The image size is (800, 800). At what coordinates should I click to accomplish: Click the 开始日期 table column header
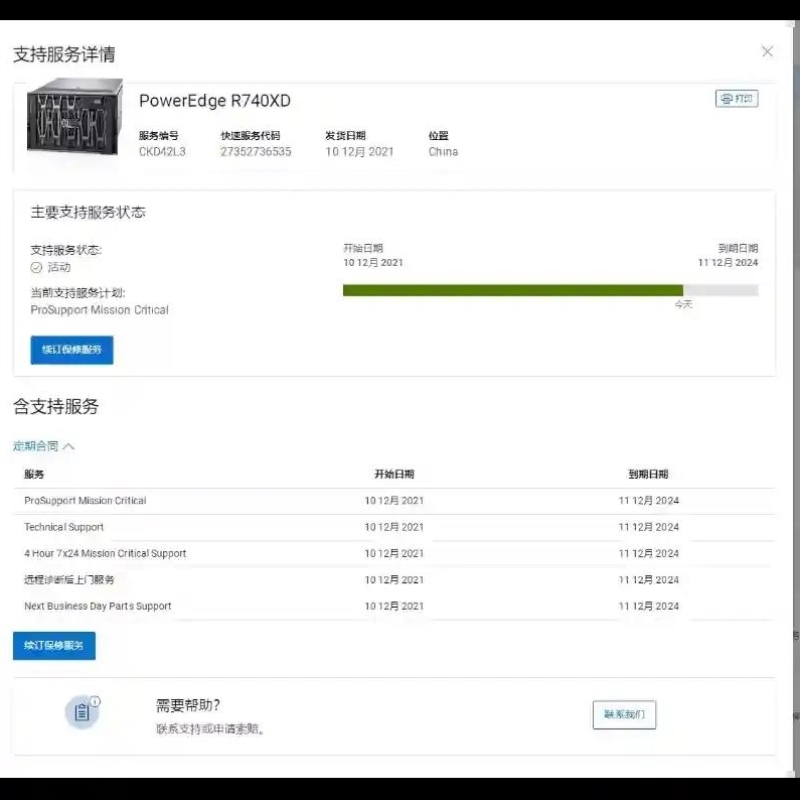coord(394,474)
